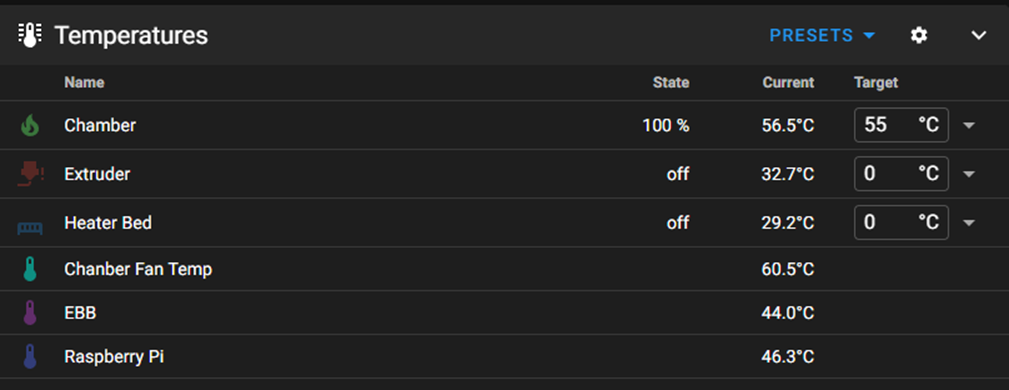
Task: Click the Heater Bed target temperature field
Action: coord(901,223)
